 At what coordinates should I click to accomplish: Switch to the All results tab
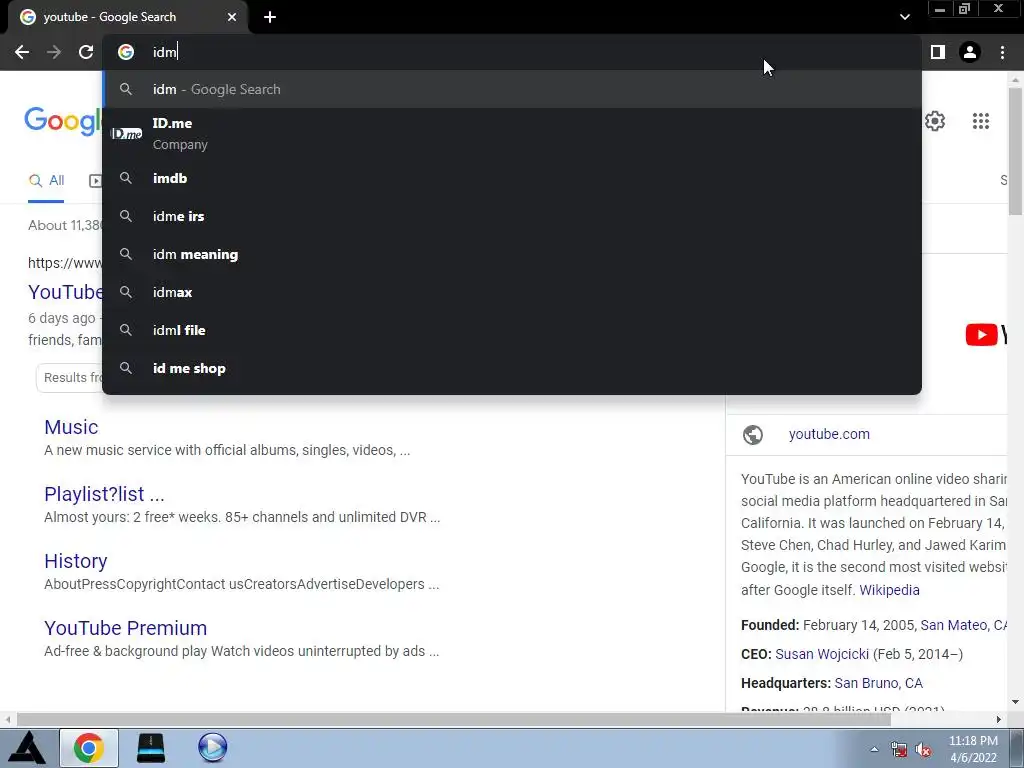point(46,181)
